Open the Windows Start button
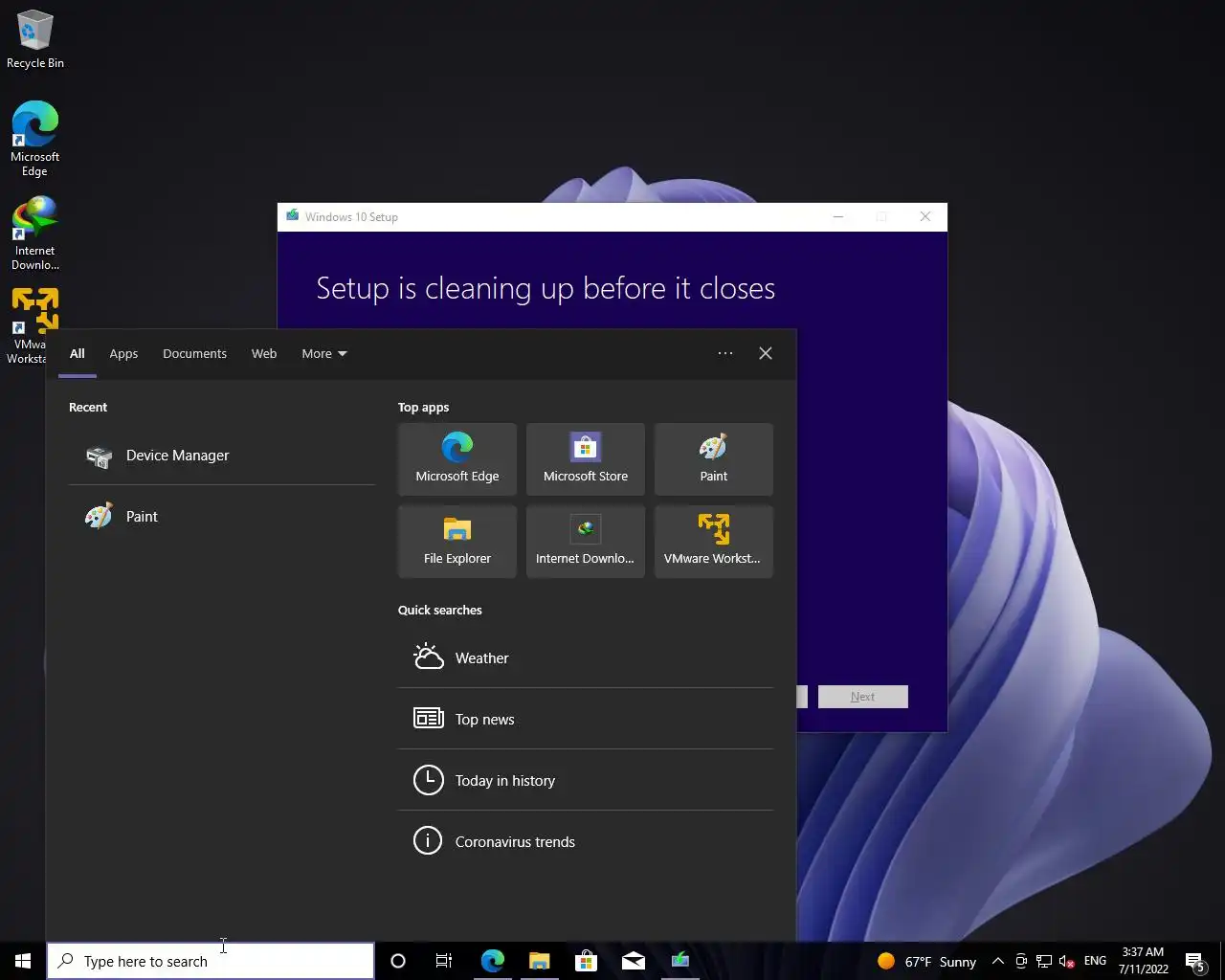 pos(23,961)
